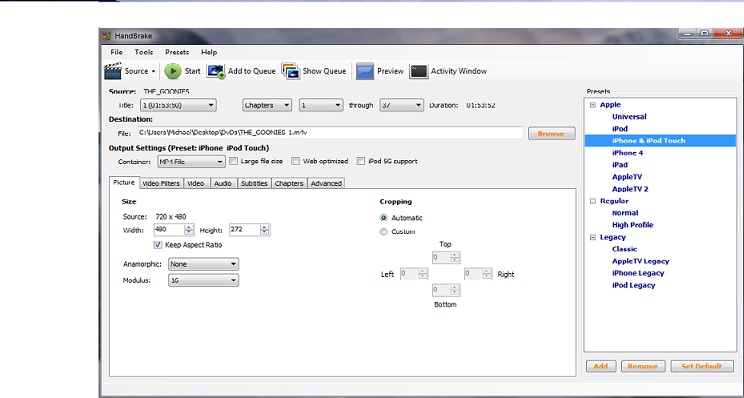Open the File menu
The width and height of the screenshot is (744, 398).
(x=116, y=52)
